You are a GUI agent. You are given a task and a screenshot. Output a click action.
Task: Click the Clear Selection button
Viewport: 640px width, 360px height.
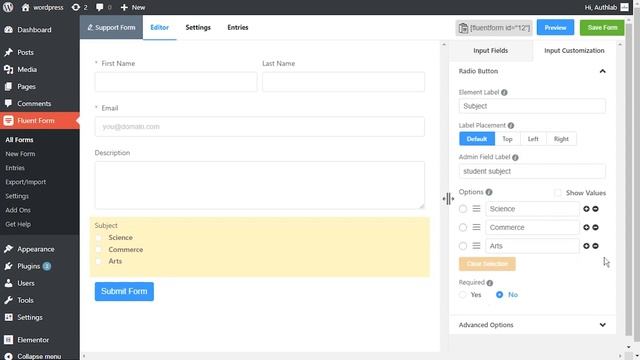pos(487,264)
